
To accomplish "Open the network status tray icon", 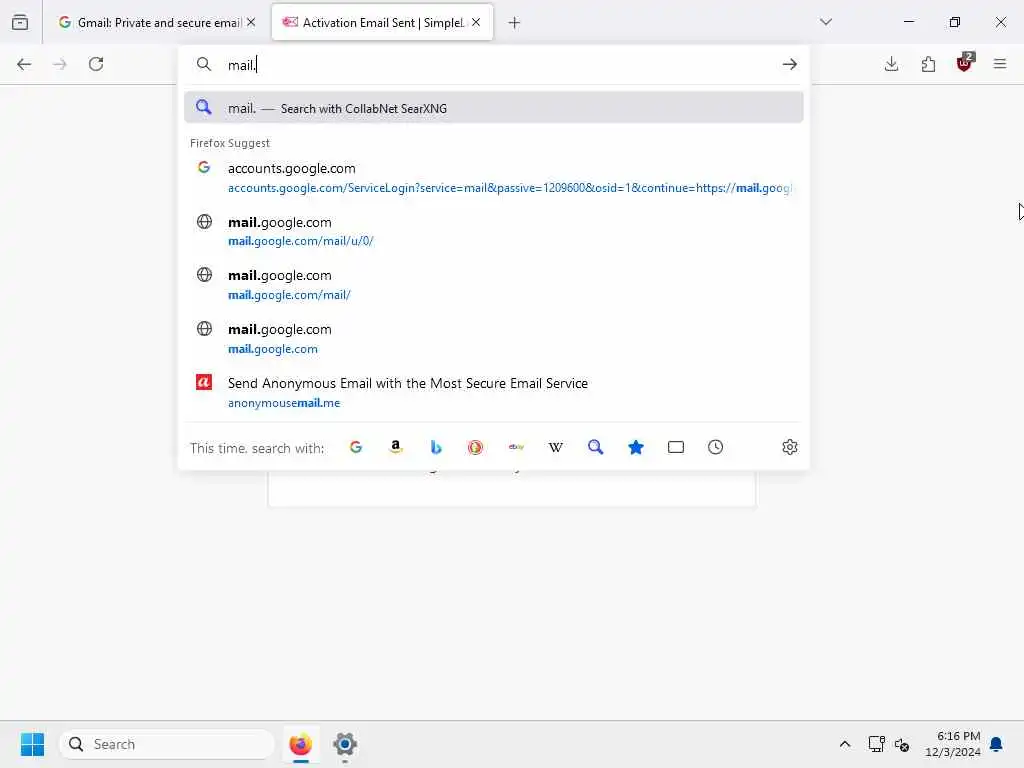I will tap(876, 744).
